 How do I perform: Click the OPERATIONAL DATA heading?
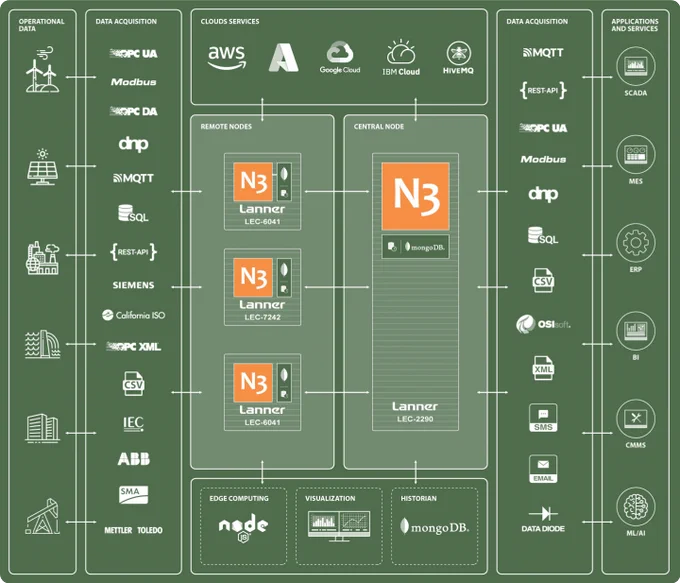41,25
